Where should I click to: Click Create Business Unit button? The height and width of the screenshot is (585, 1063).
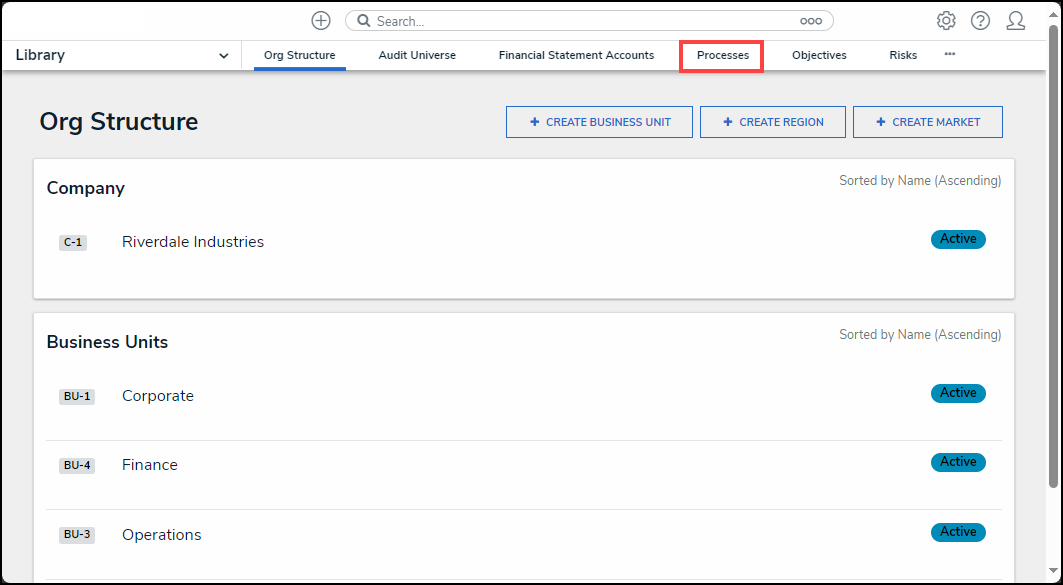tap(599, 122)
